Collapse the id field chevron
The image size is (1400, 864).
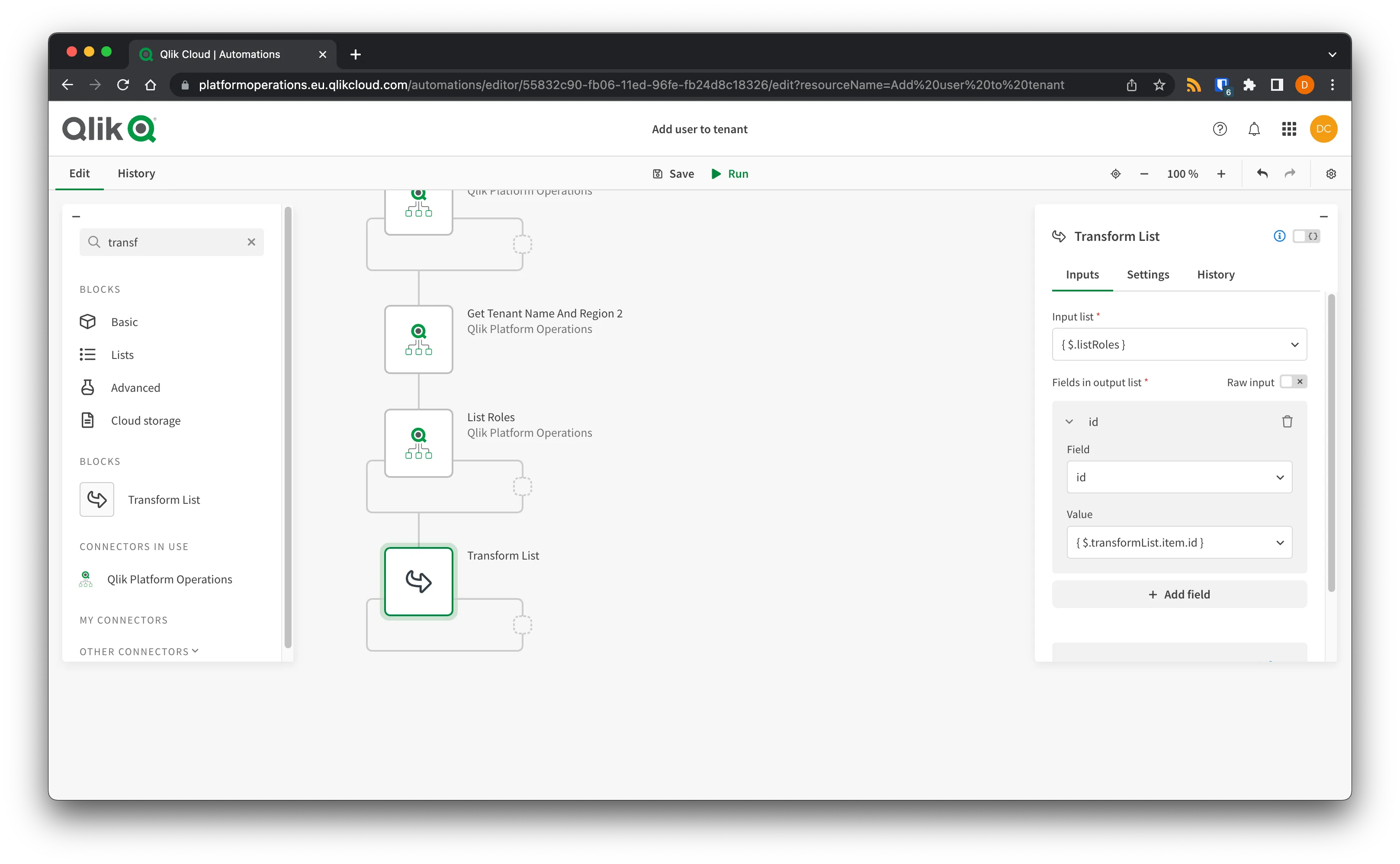point(1069,422)
